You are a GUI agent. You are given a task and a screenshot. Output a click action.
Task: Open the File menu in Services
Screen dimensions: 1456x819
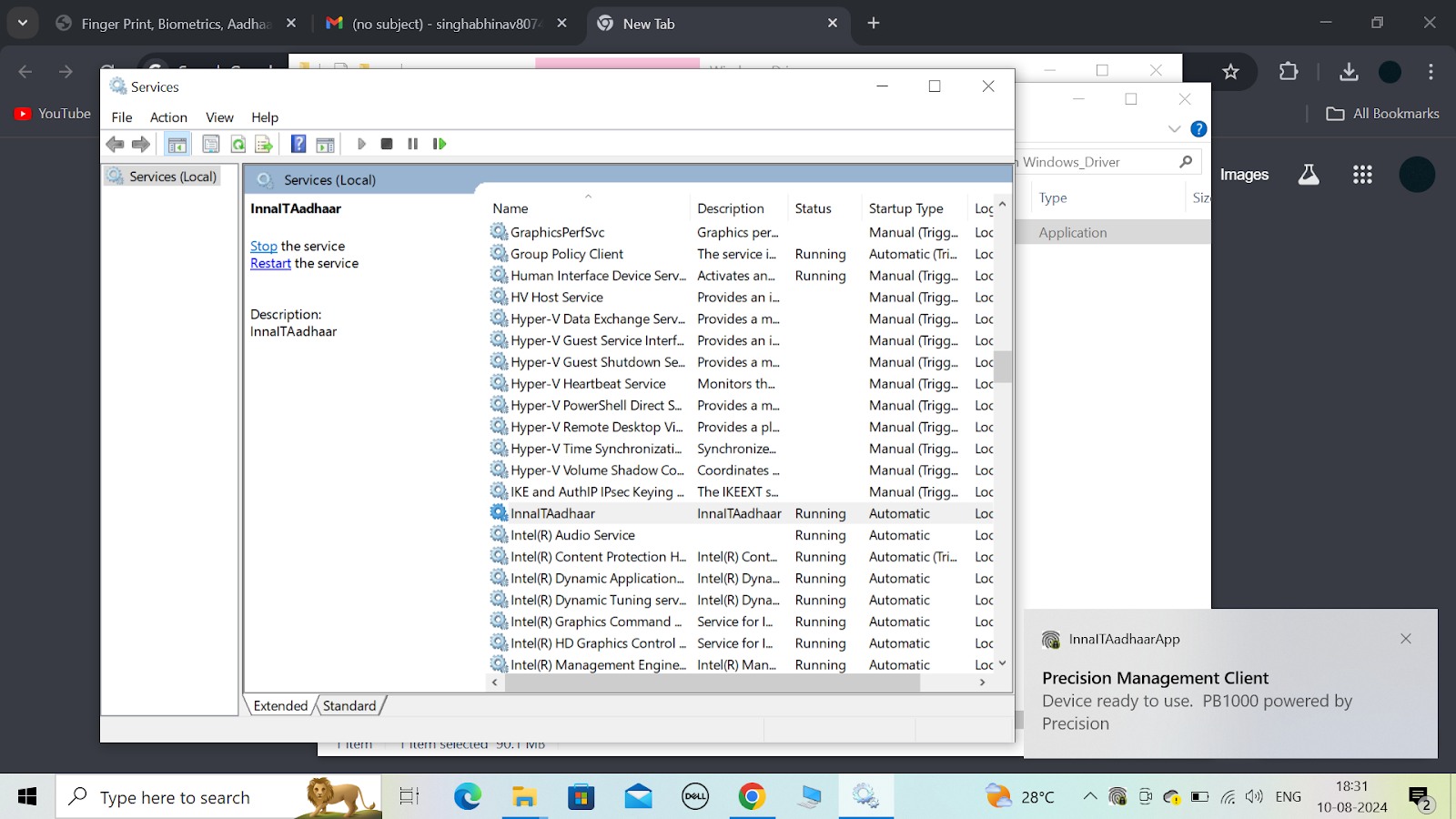point(122,117)
